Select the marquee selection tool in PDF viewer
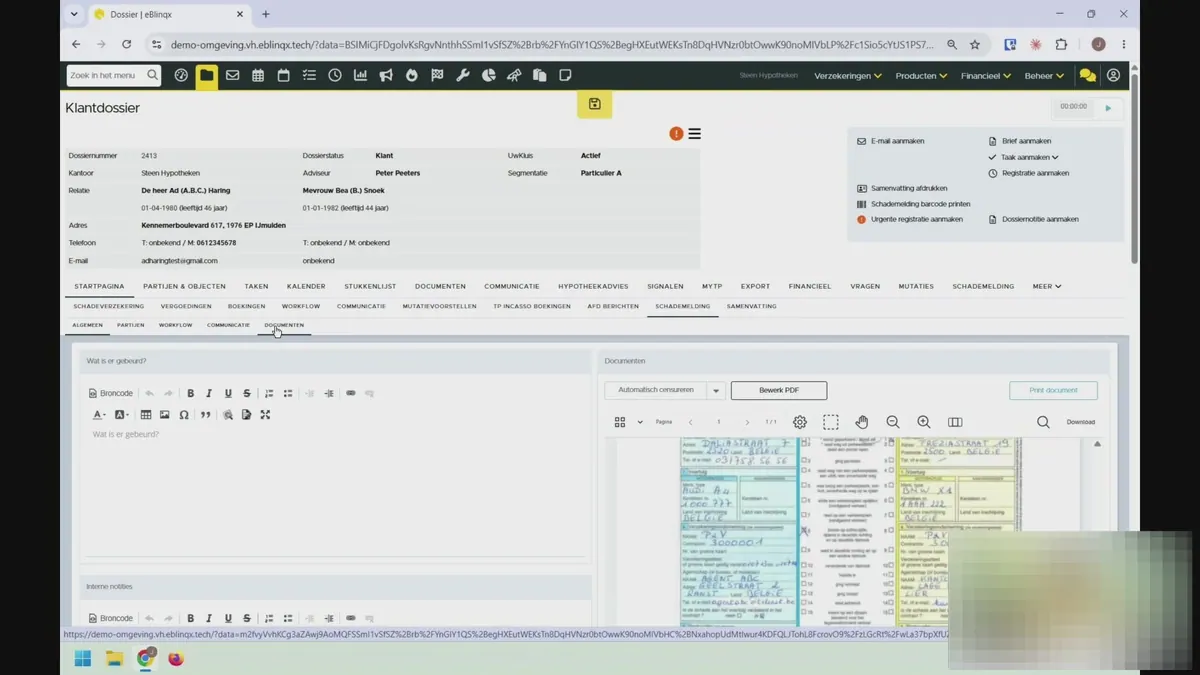Image resolution: width=1200 pixels, height=675 pixels. [x=831, y=422]
